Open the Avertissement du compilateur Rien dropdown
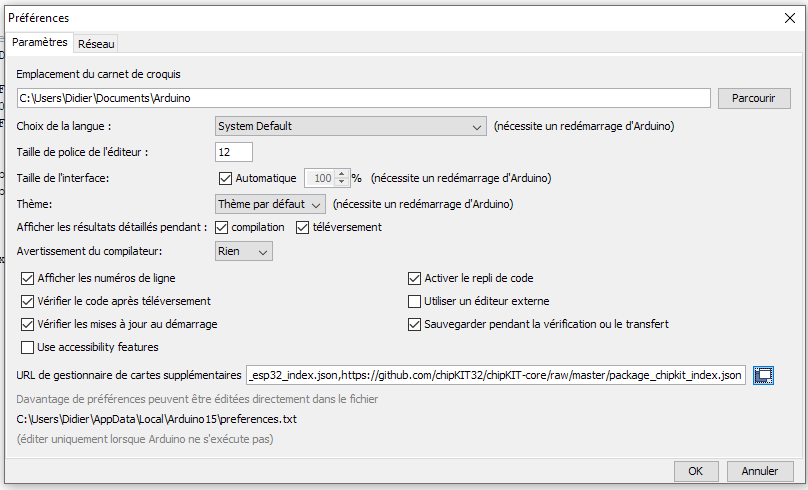 (244, 251)
